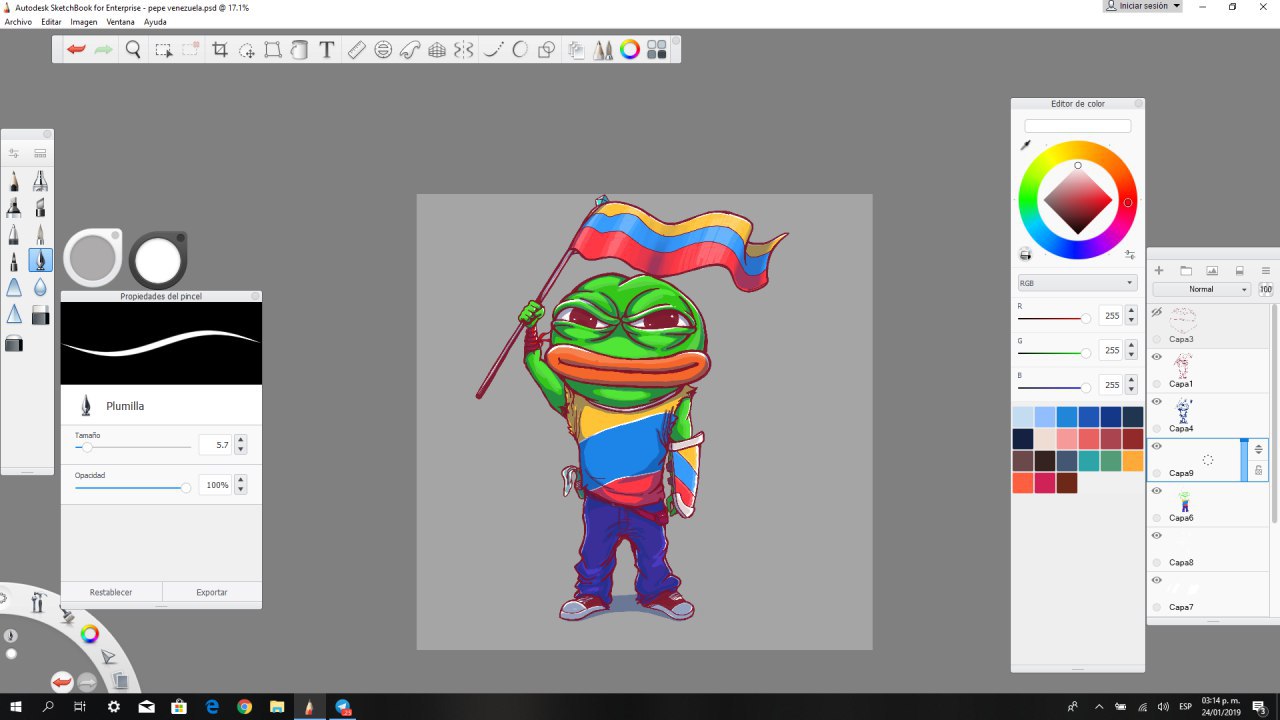The width and height of the screenshot is (1280, 720).
Task: Click the red Undo arrow in top toolbar
Action: point(76,49)
